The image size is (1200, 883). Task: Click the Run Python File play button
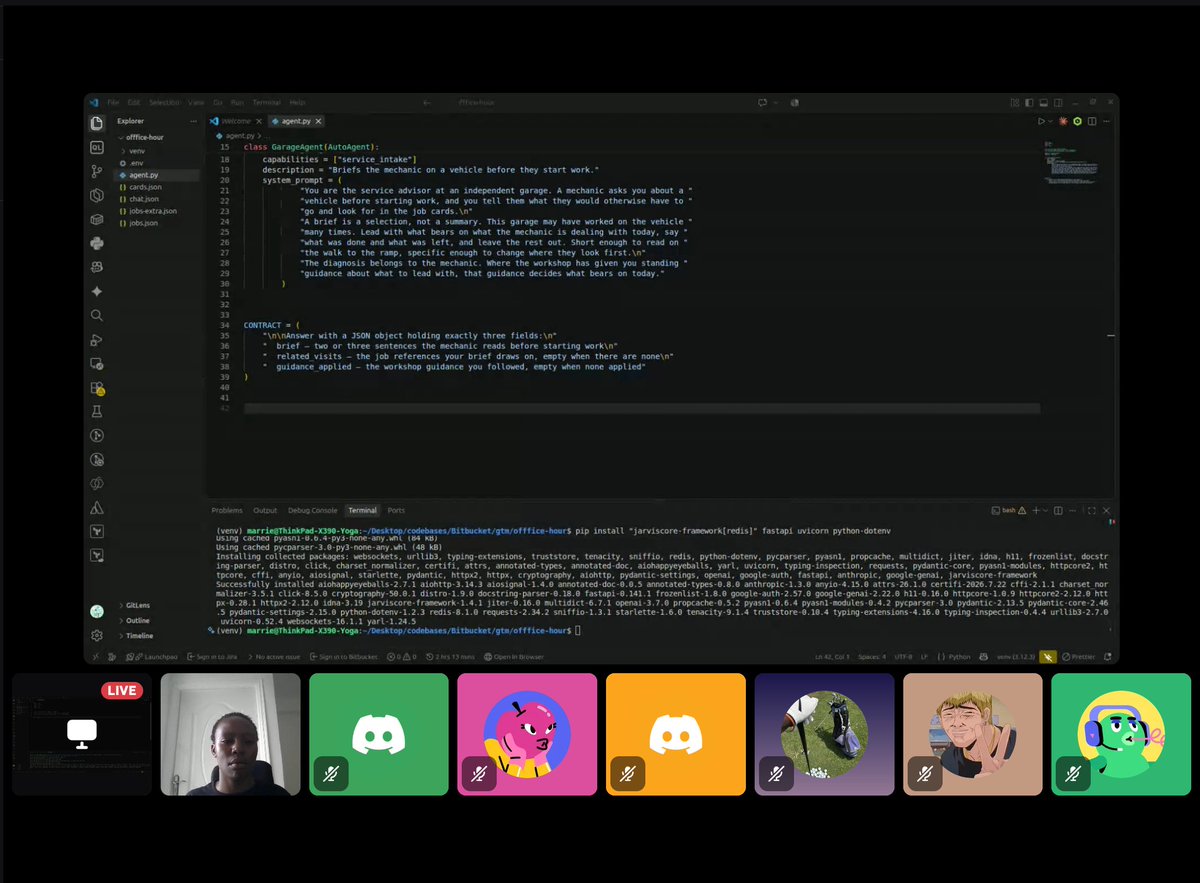point(1041,121)
